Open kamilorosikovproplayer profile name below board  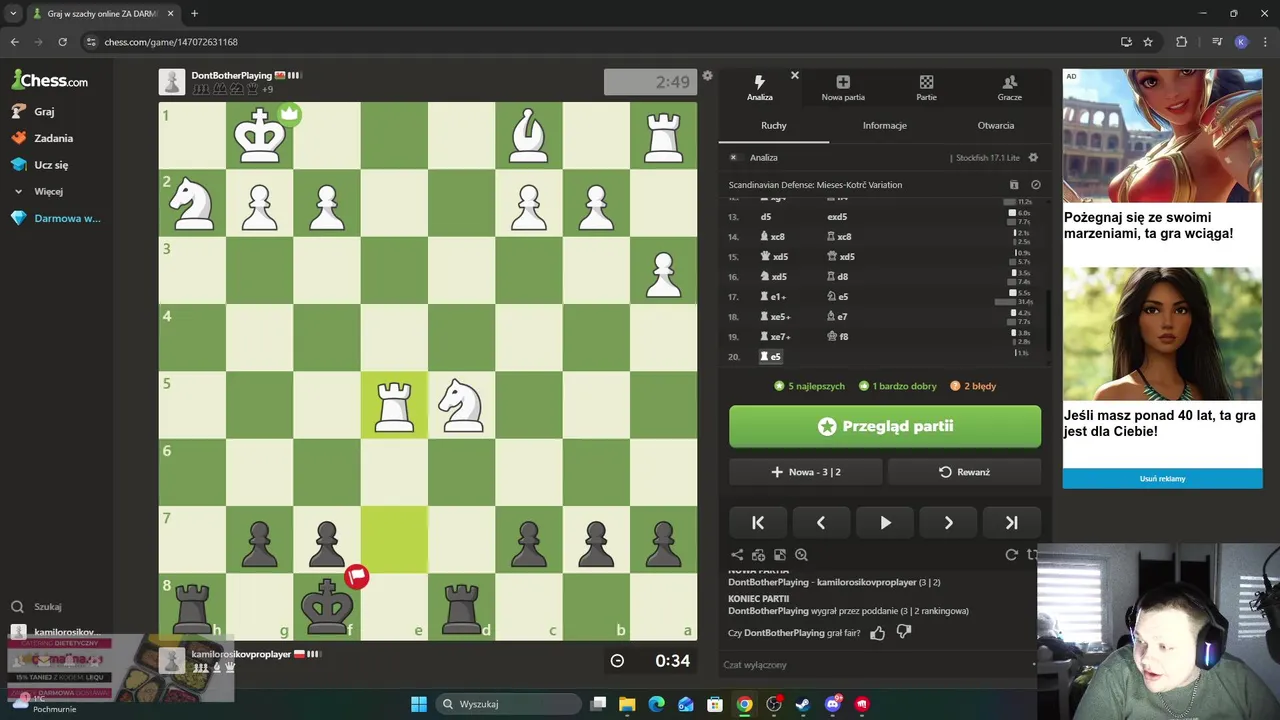[241, 654]
